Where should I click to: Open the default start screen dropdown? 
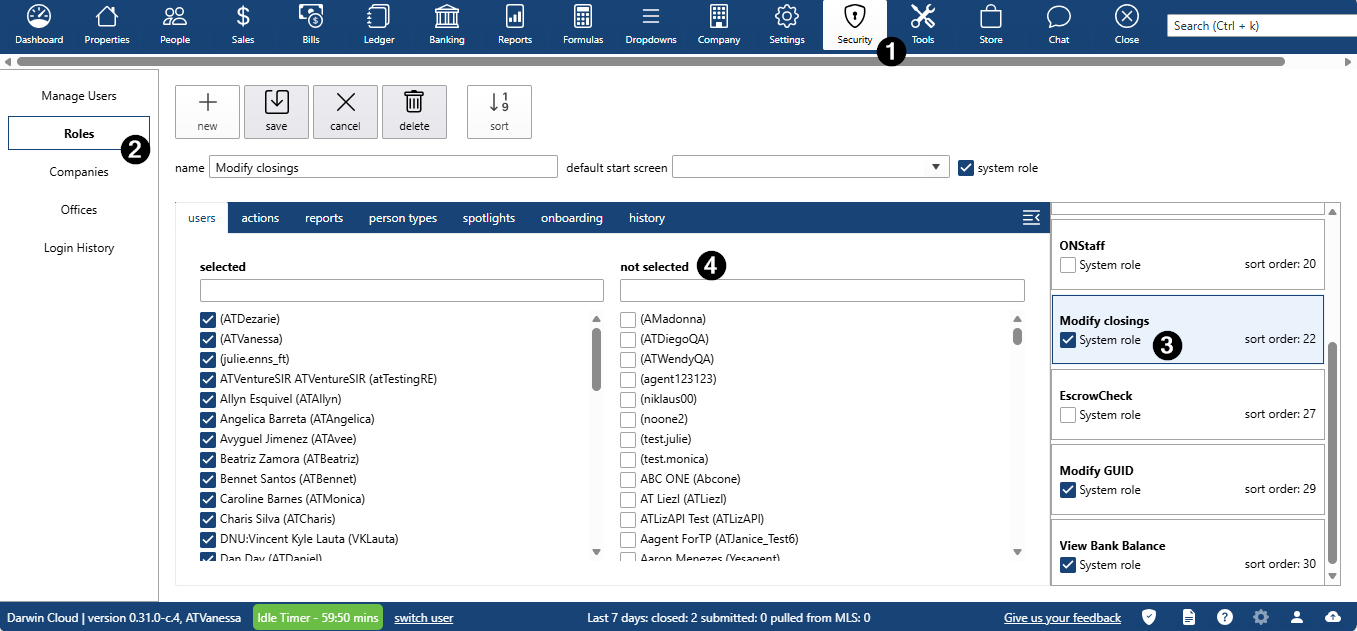(x=810, y=167)
